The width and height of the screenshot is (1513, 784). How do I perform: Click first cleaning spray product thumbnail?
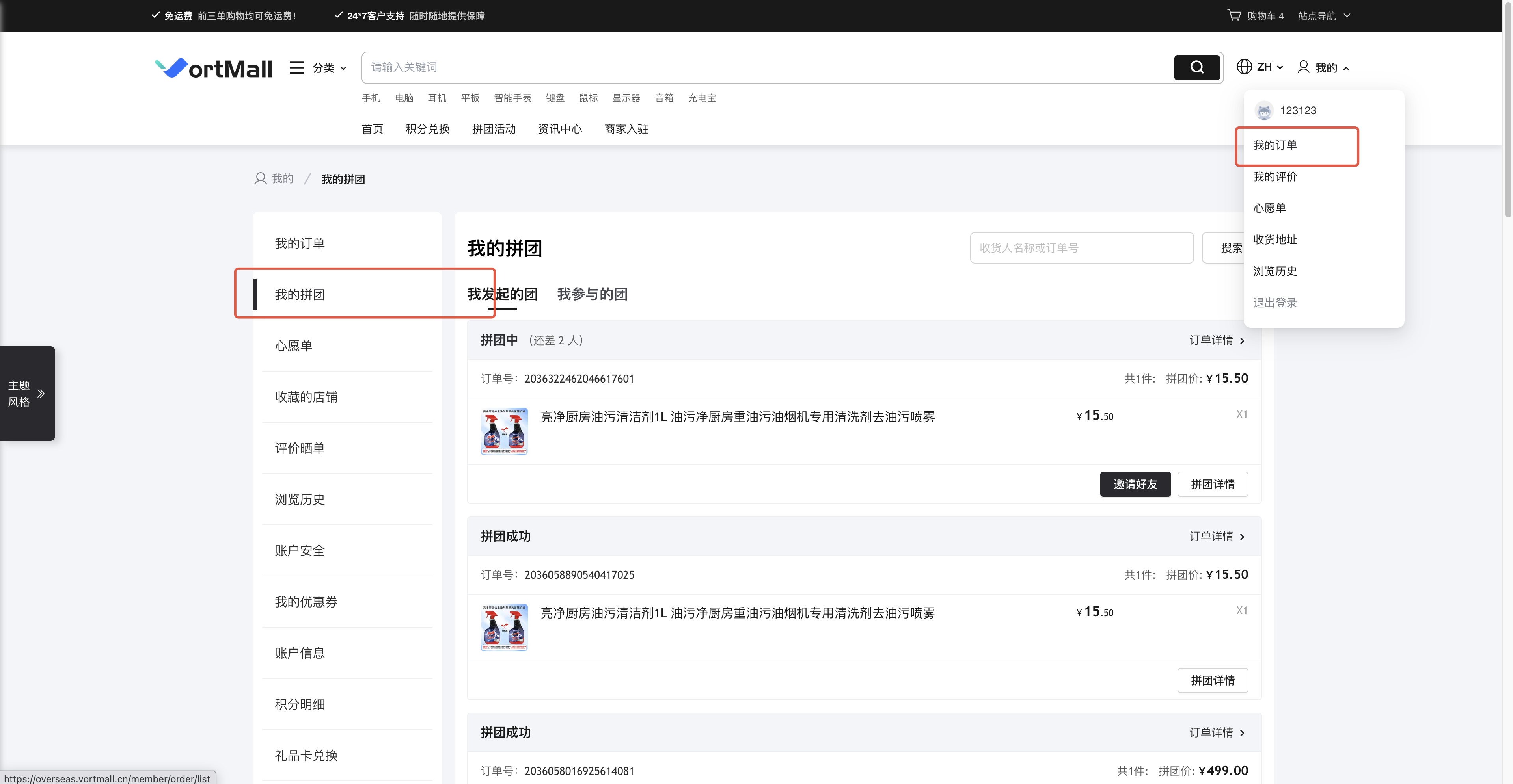point(504,431)
